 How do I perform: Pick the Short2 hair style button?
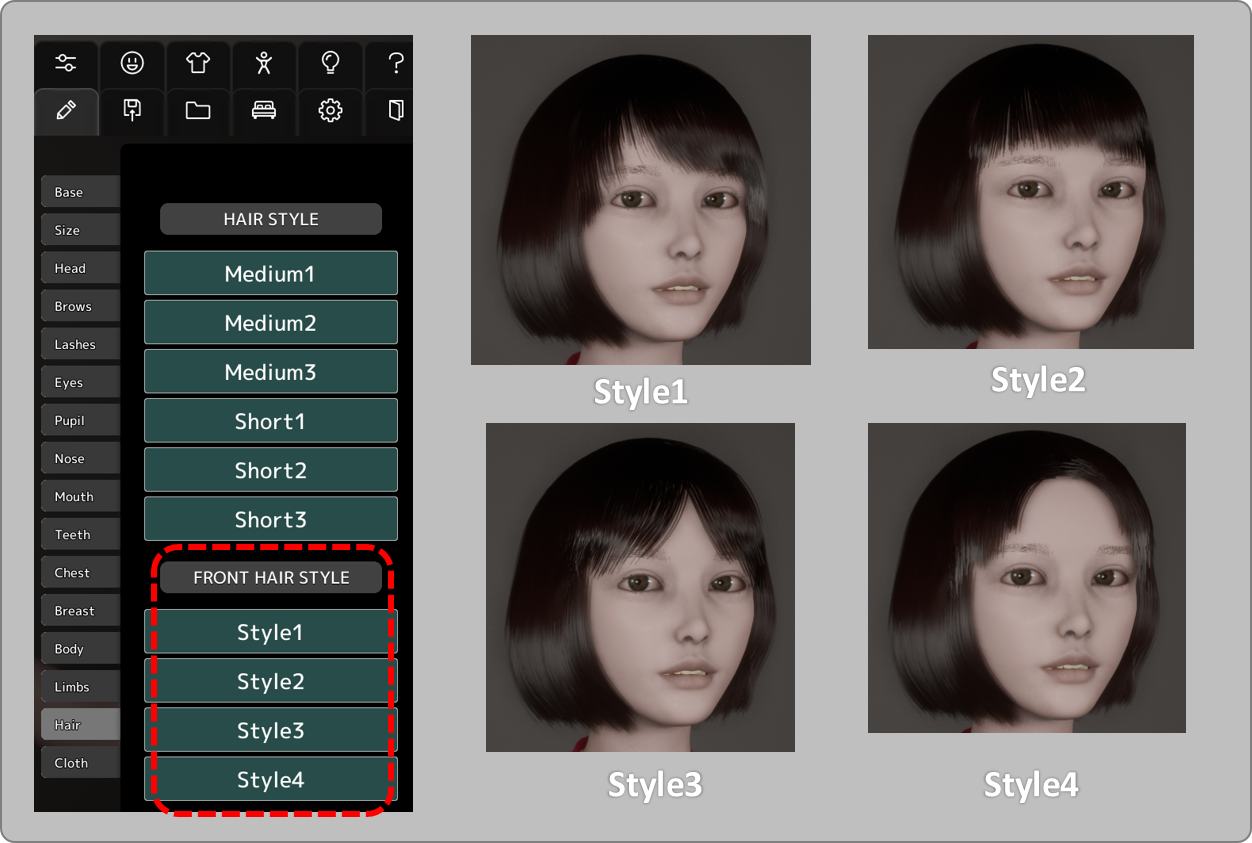271,470
